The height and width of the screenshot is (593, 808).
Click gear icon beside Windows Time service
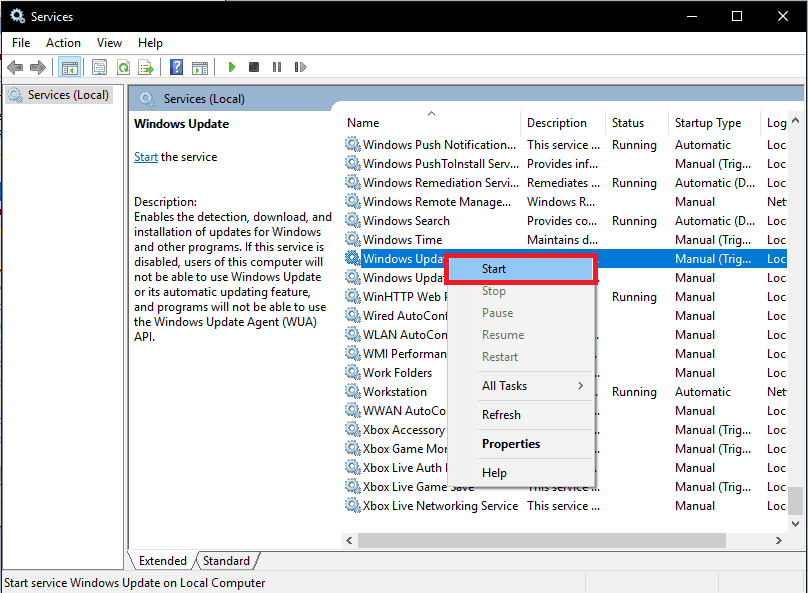coord(352,240)
